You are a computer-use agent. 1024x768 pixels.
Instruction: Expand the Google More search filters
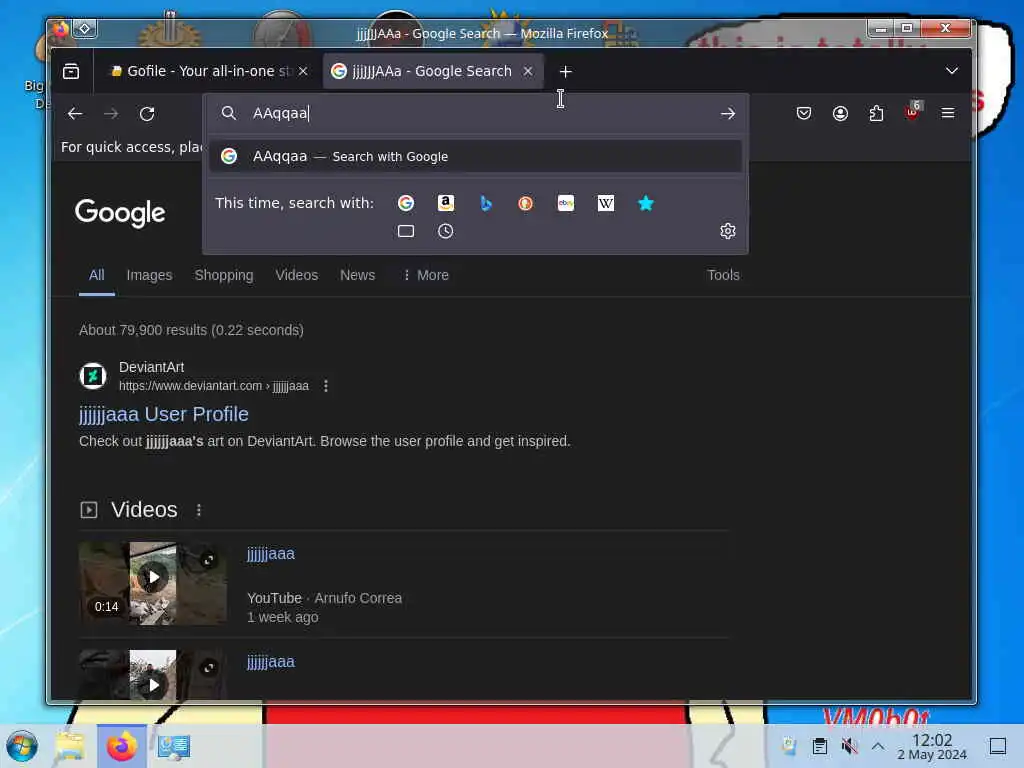pyautogui.click(x=426, y=275)
